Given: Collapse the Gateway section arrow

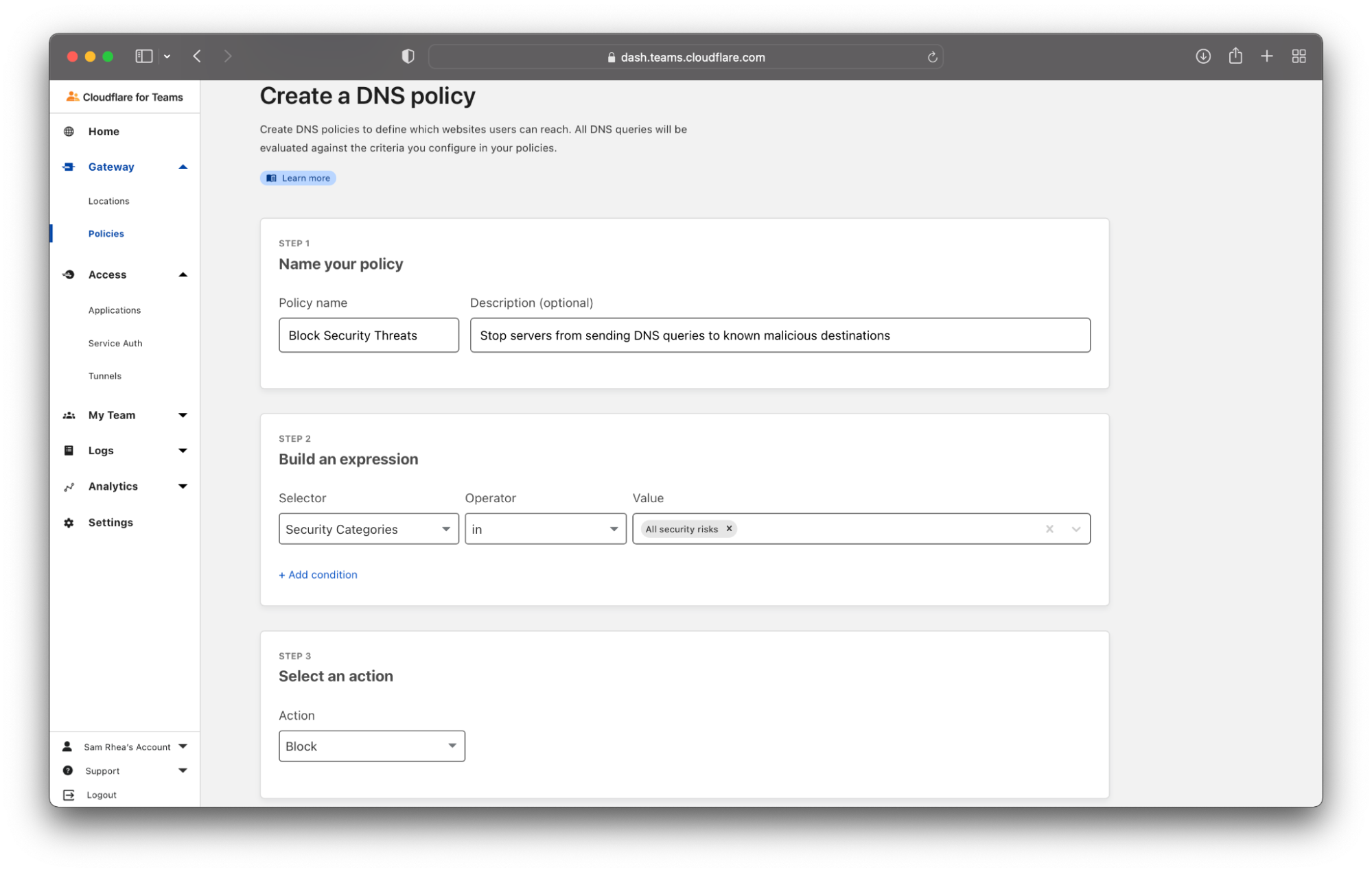Looking at the screenshot, I should (x=183, y=167).
